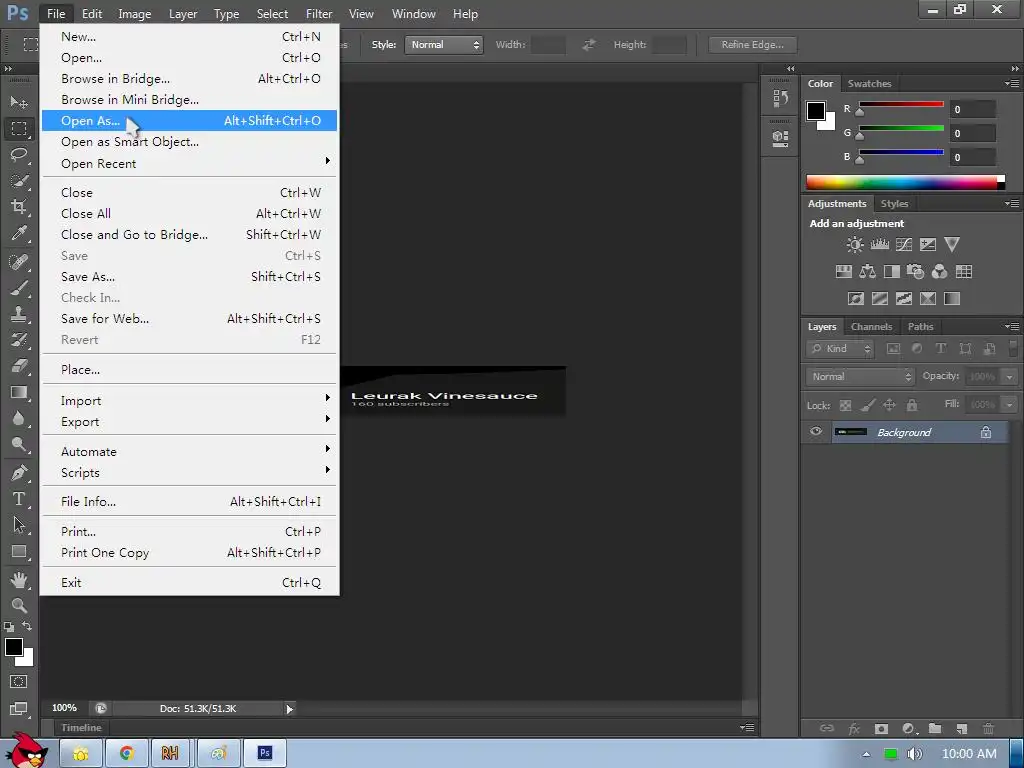This screenshot has height=768, width=1024.
Task: Choose Open As... from File menu
Action: click(x=189, y=121)
